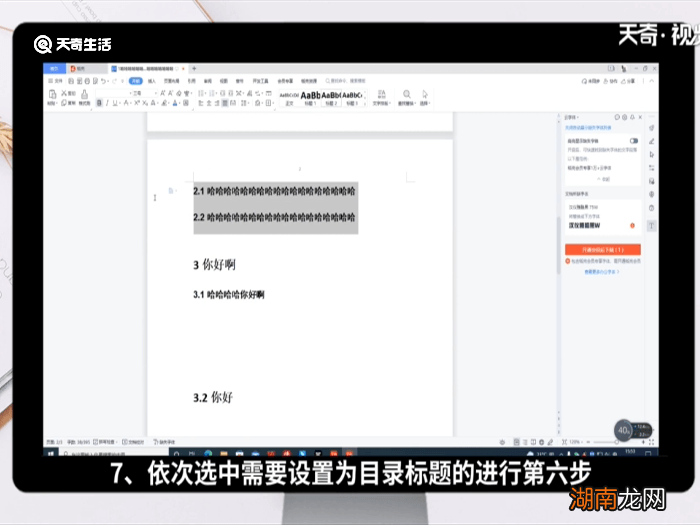Click the Undo arrow icon
The width and height of the screenshot is (700, 525).
[x=103, y=81]
